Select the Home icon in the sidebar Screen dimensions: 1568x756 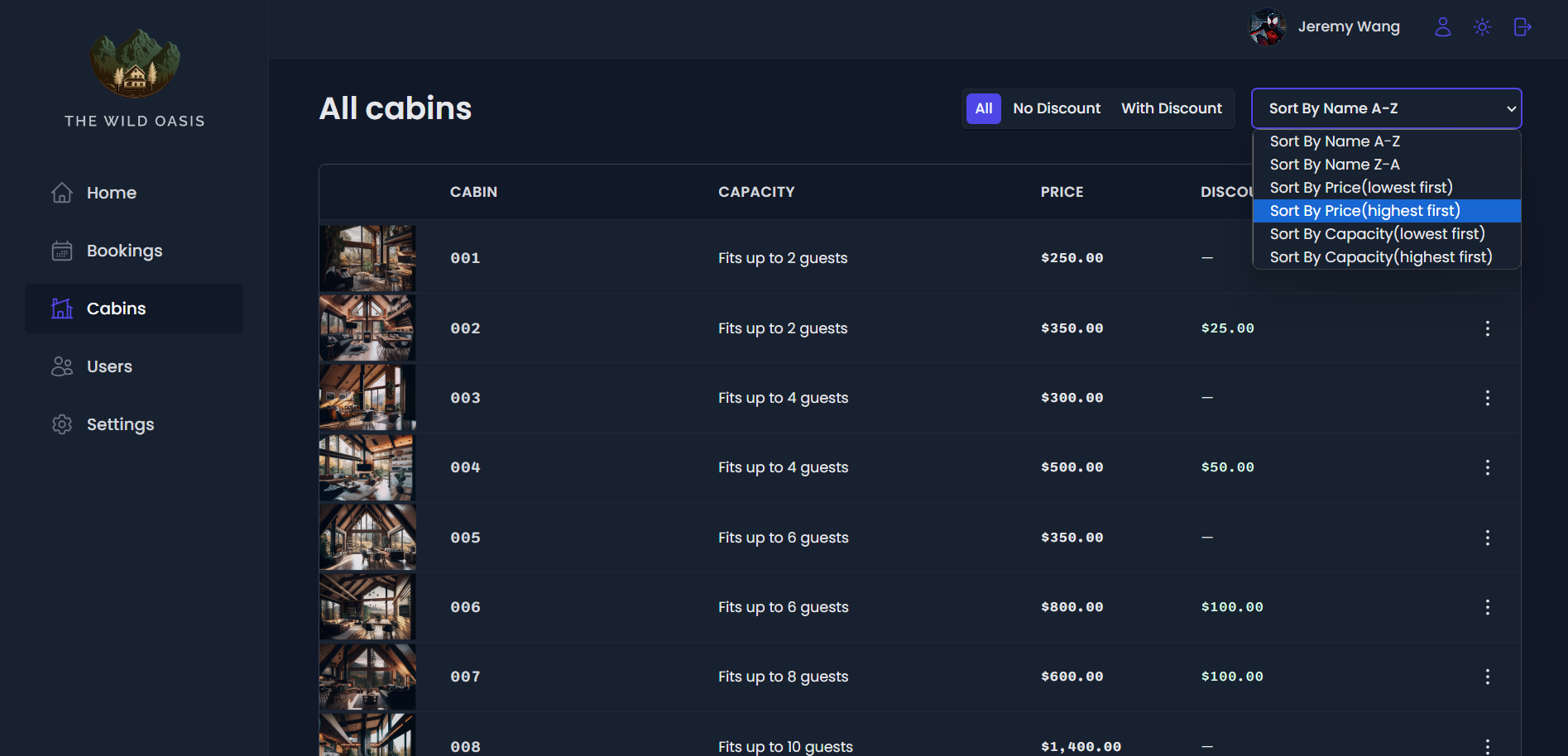(61, 193)
